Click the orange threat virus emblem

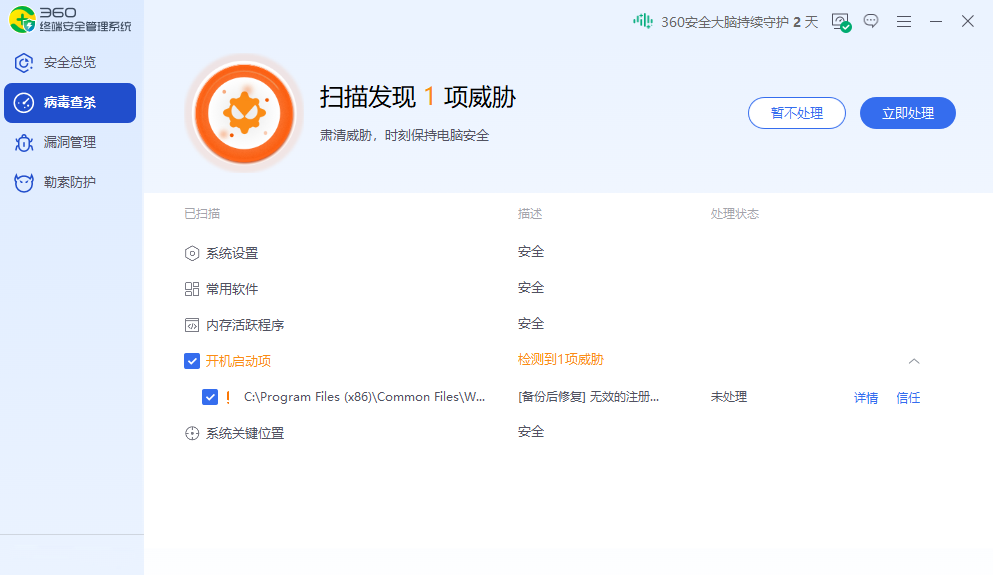click(244, 112)
